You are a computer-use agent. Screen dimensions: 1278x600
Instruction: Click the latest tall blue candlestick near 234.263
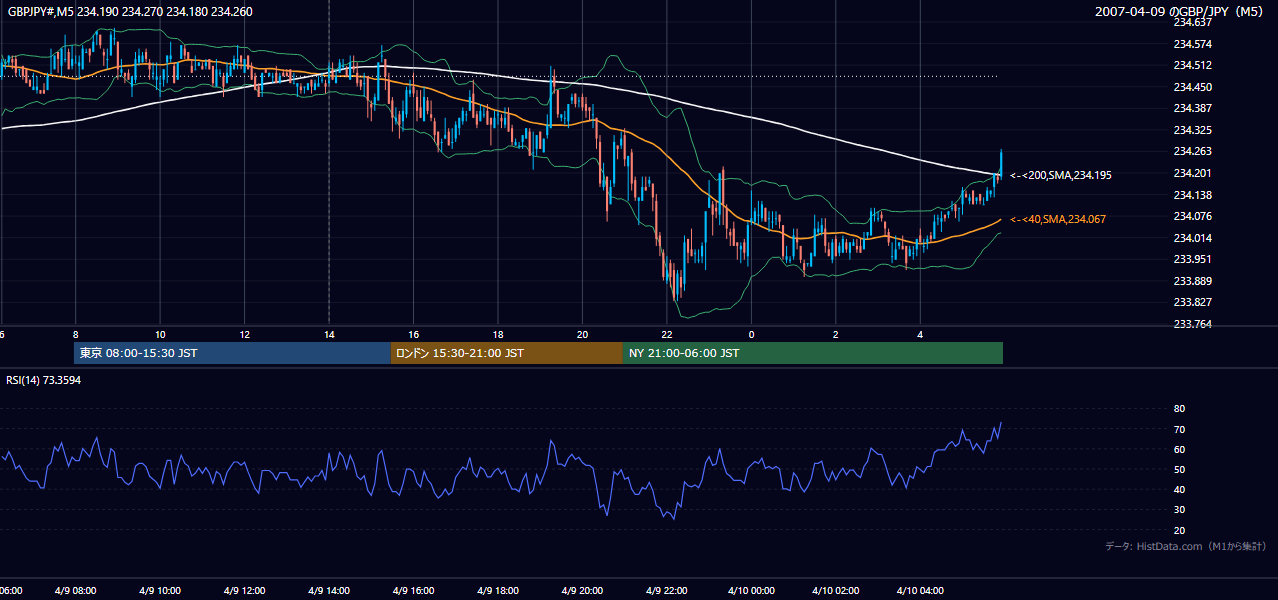click(1000, 163)
